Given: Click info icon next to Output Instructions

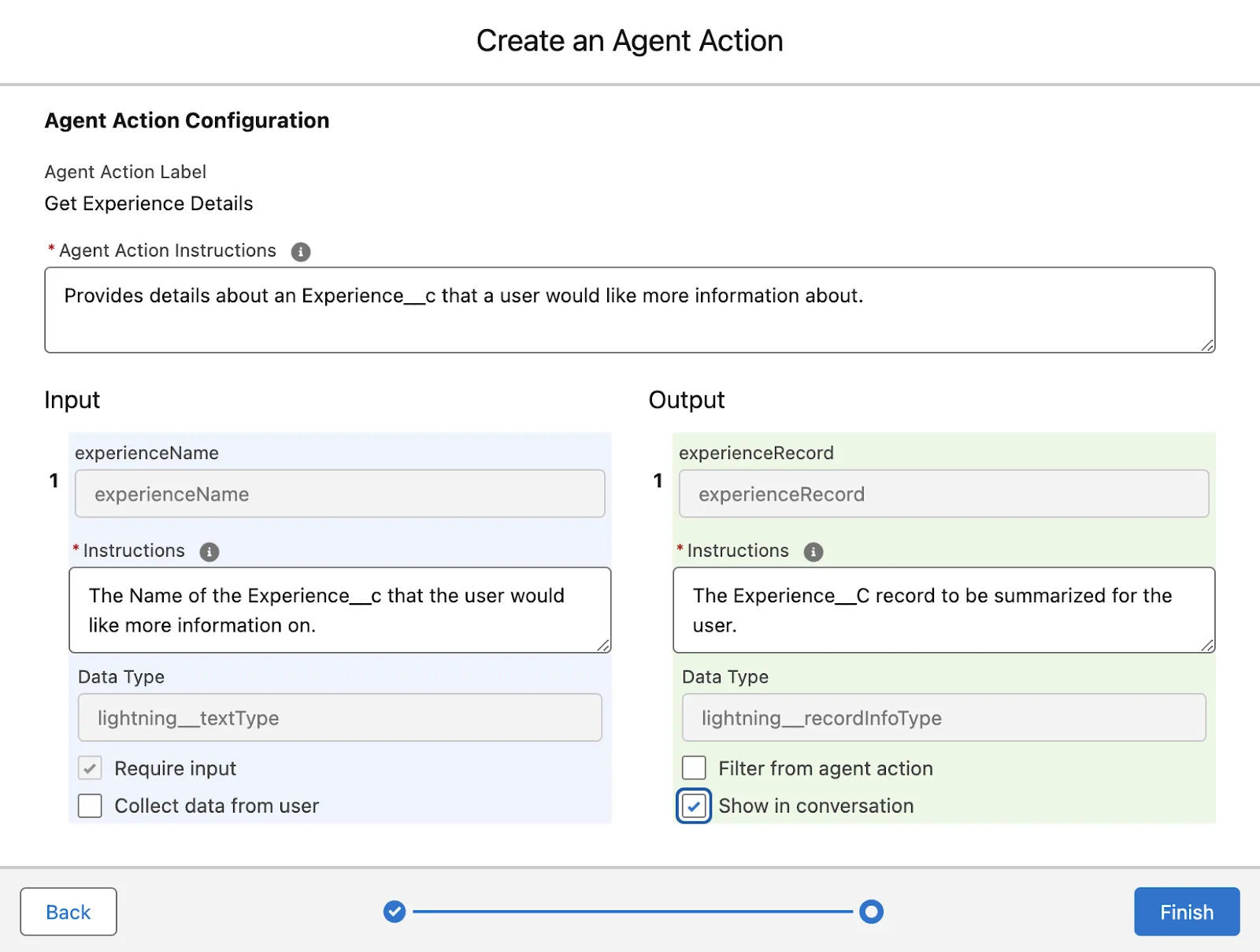Looking at the screenshot, I should pyautogui.click(x=813, y=551).
